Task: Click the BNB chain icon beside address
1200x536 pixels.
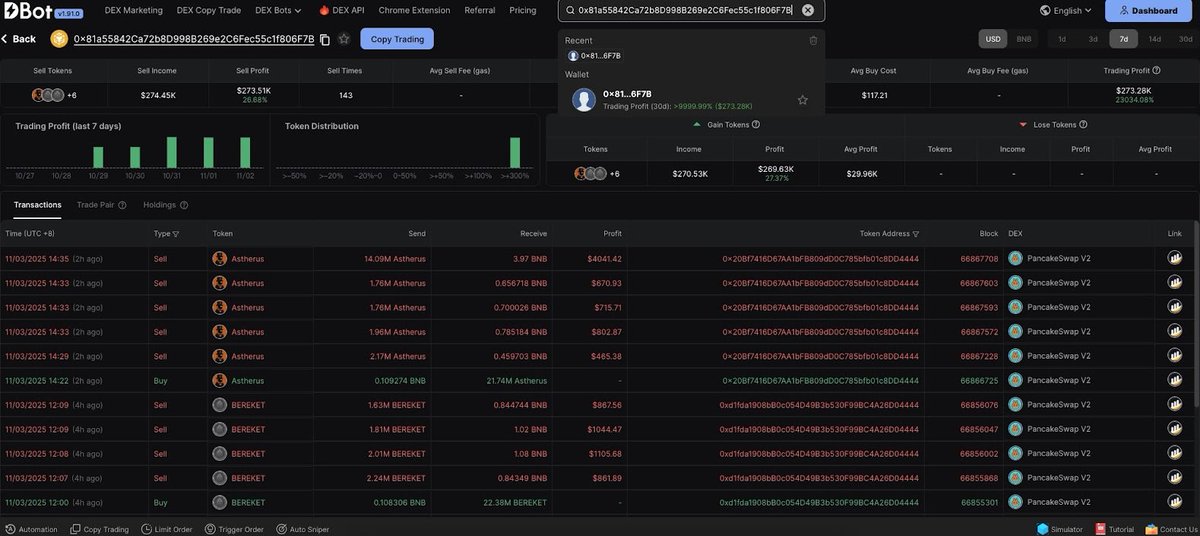Action: 59,39
